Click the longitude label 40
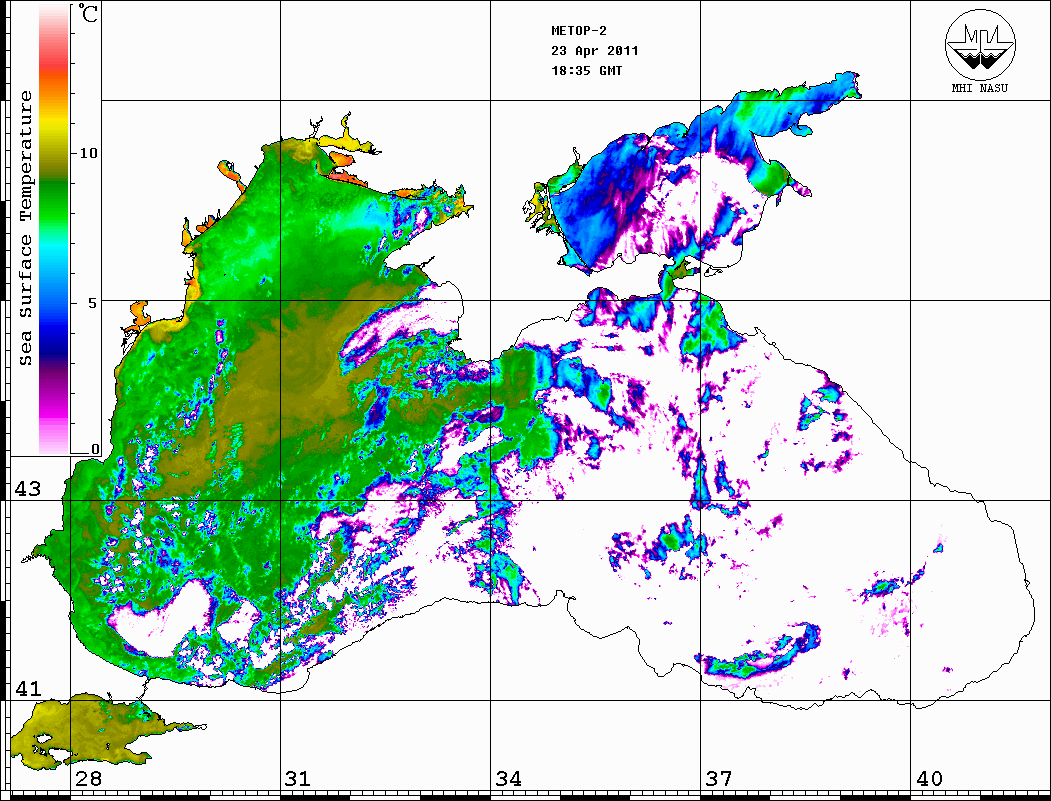1051x801 pixels. coord(929,779)
